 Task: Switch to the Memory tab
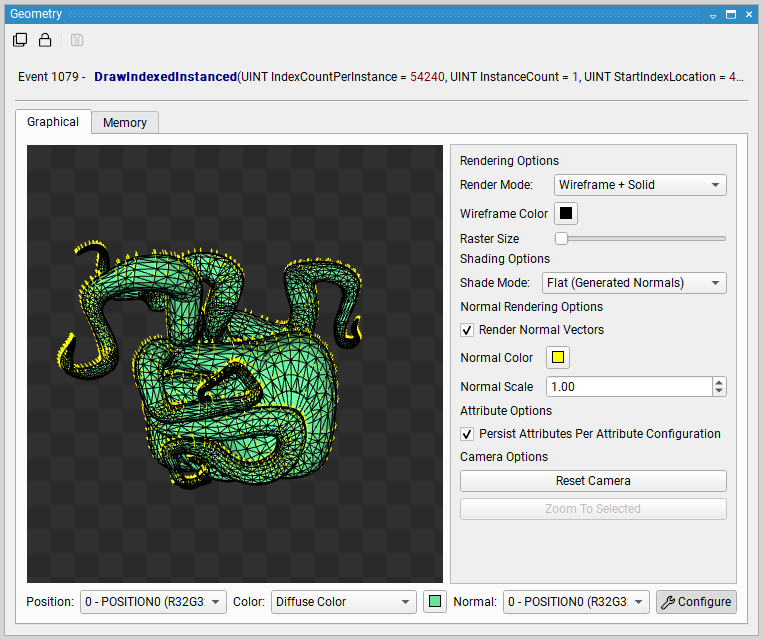coord(125,122)
